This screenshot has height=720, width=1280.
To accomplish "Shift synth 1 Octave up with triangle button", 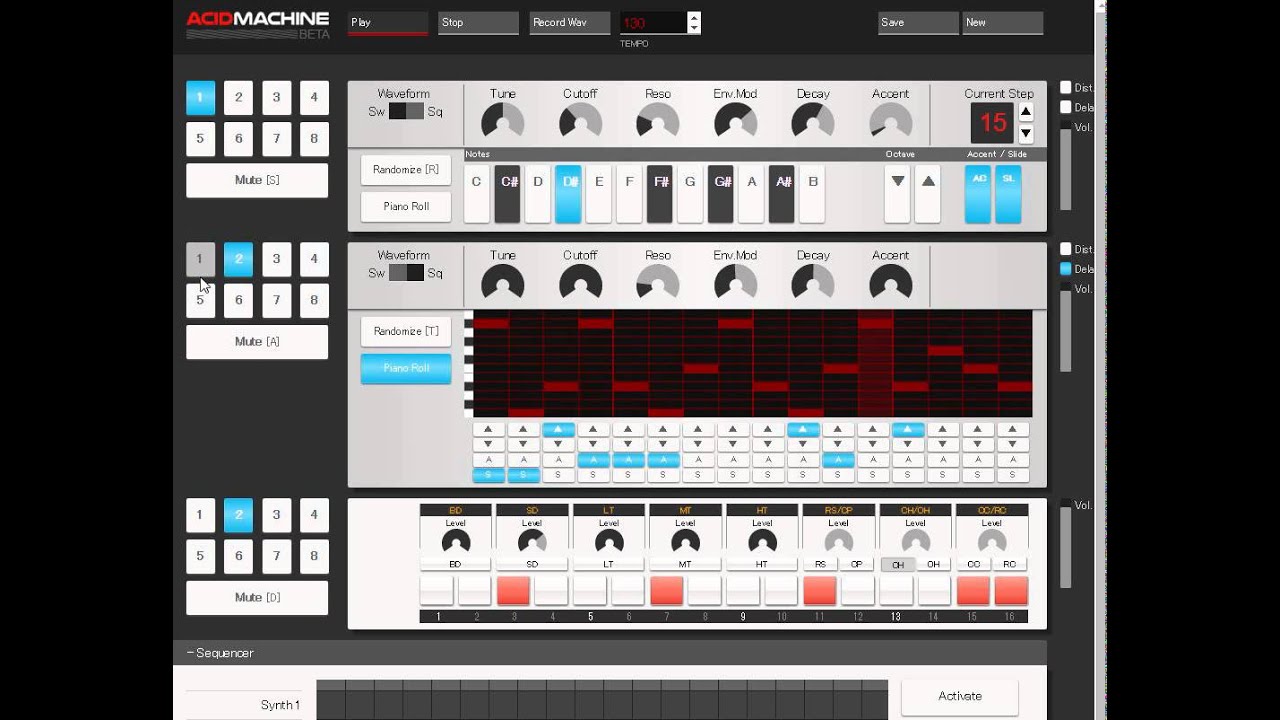I will [928, 193].
